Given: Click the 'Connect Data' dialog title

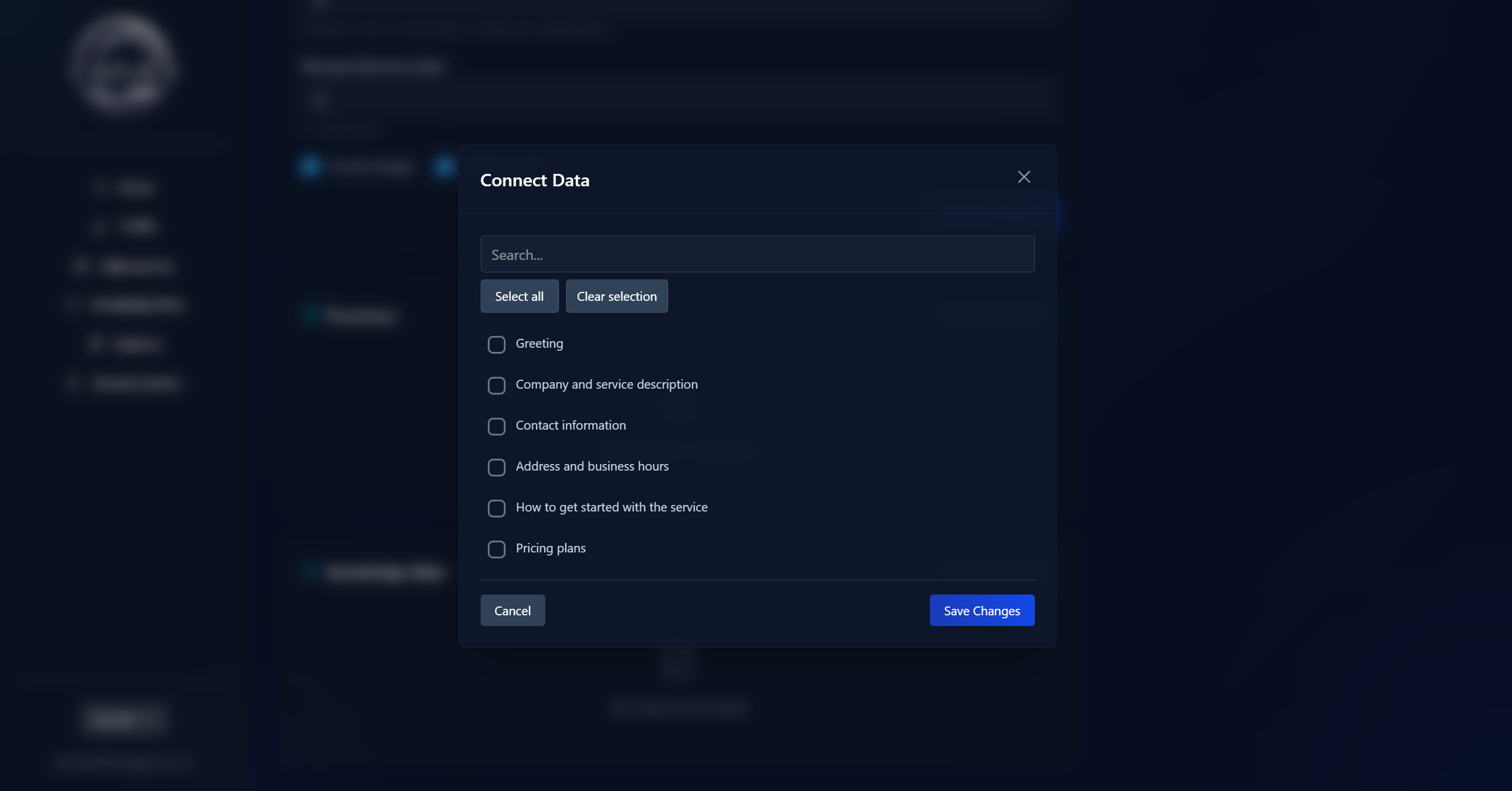Looking at the screenshot, I should 534,180.
